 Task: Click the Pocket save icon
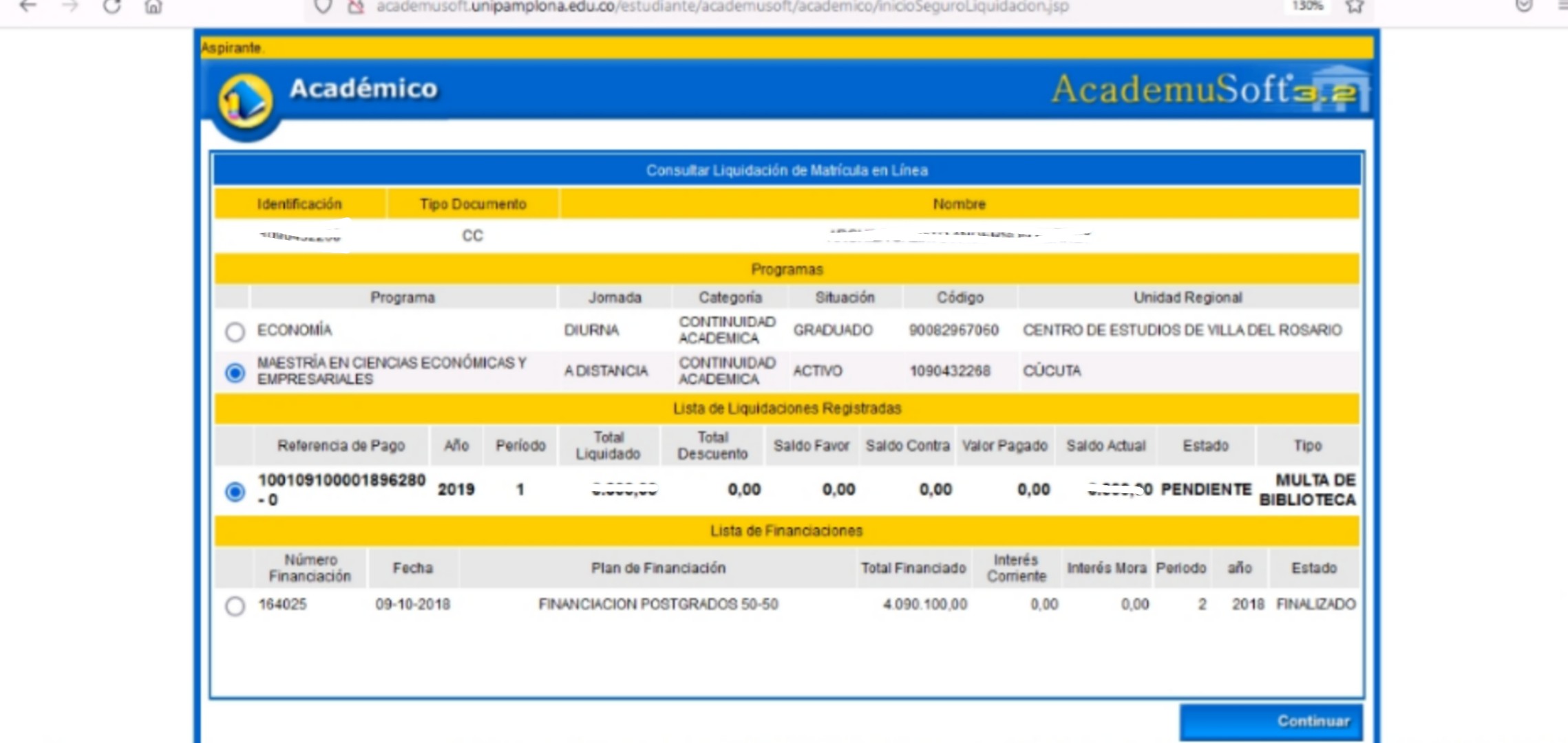click(x=1524, y=6)
